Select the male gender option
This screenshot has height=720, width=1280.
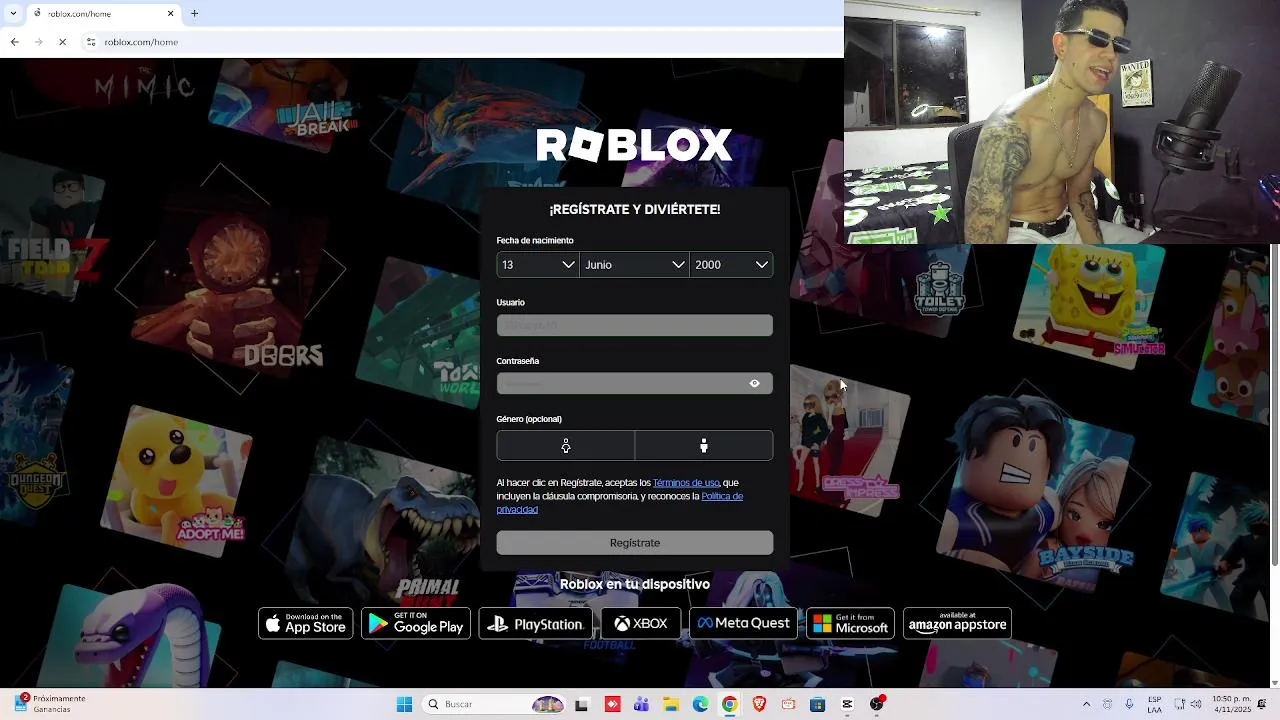pos(704,446)
